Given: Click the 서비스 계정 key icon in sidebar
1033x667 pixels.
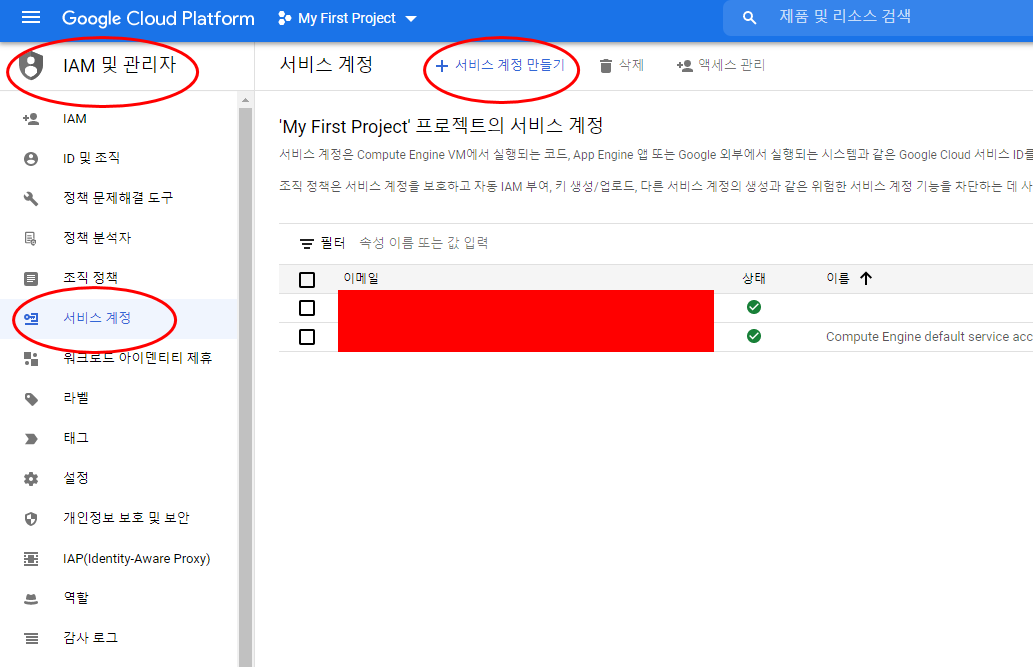Looking at the screenshot, I should click(31, 318).
